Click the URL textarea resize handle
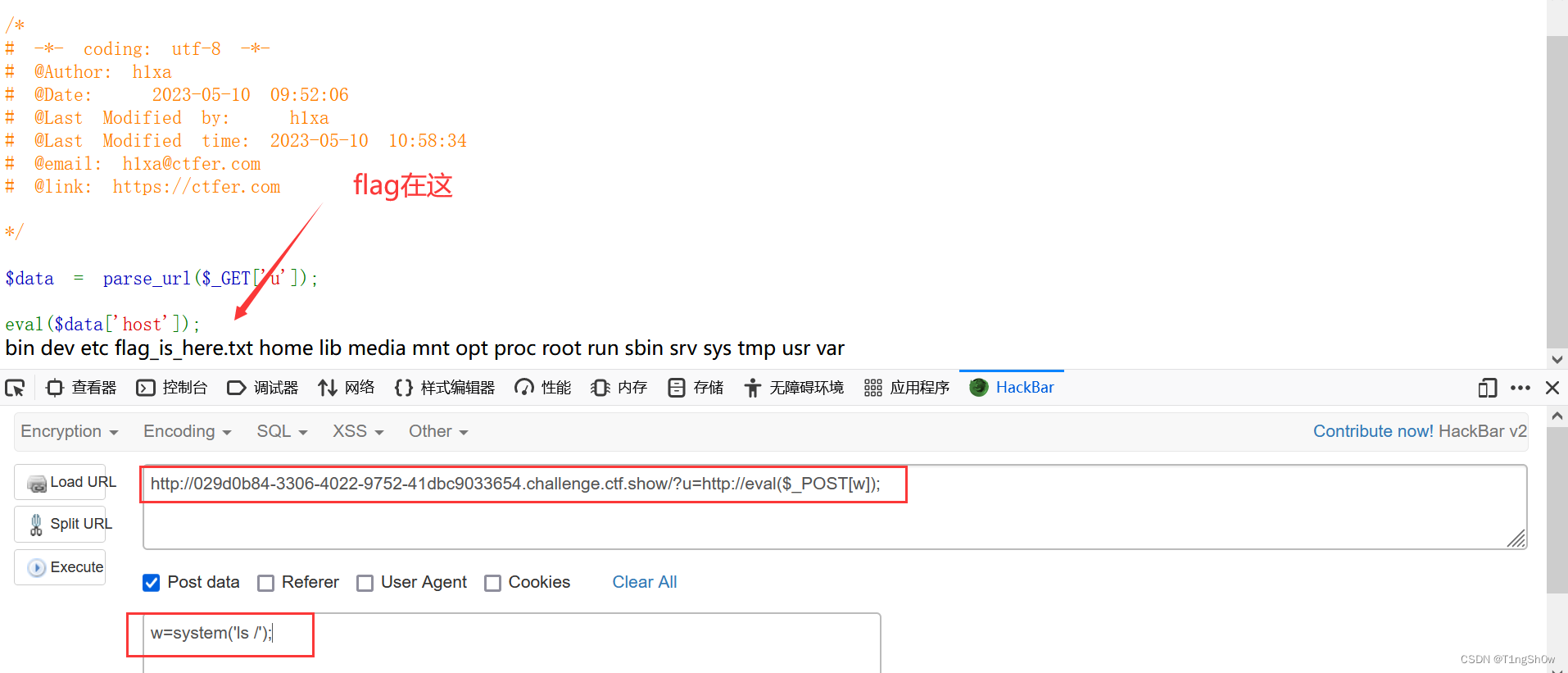The image size is (1568, 673). click(x=1516, y=539)
